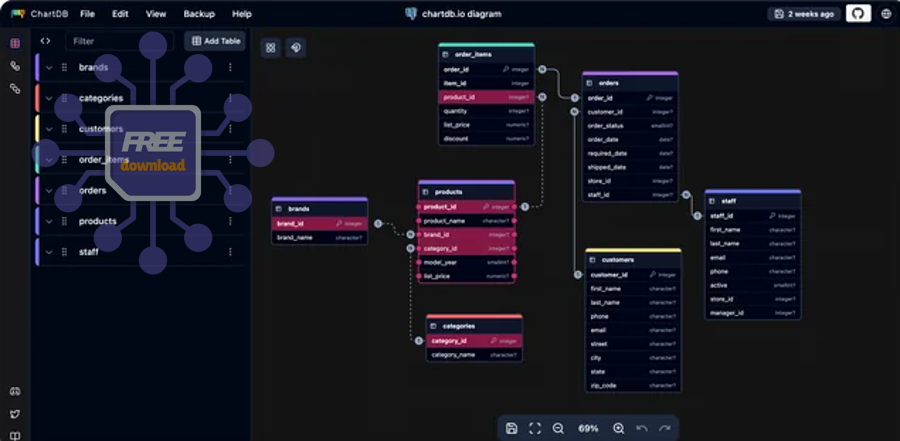Toggle the code view brackets icon
The height and width of the screenshot is (441, 900).
click(x=45, y=41)
